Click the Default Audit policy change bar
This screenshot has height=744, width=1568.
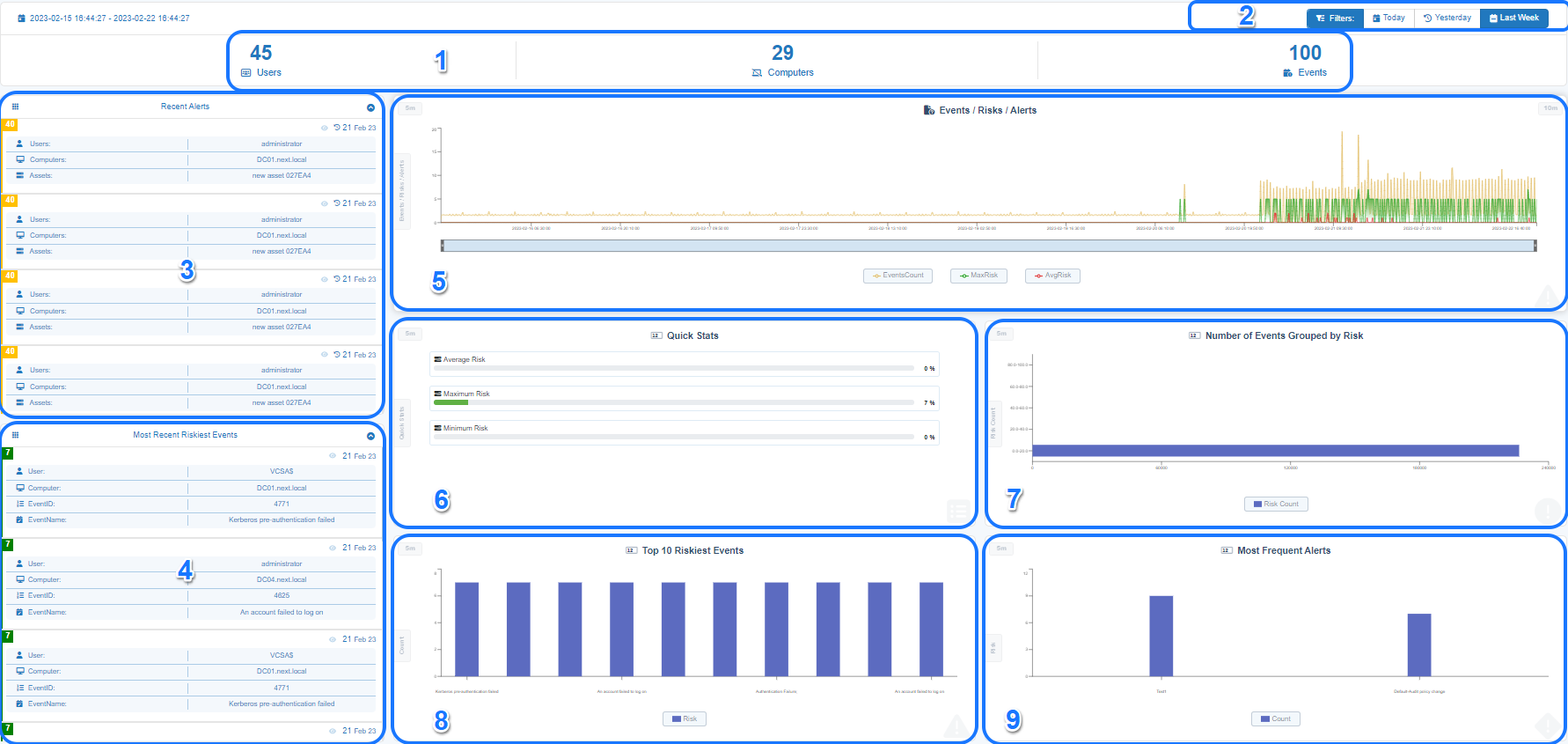1419,645
